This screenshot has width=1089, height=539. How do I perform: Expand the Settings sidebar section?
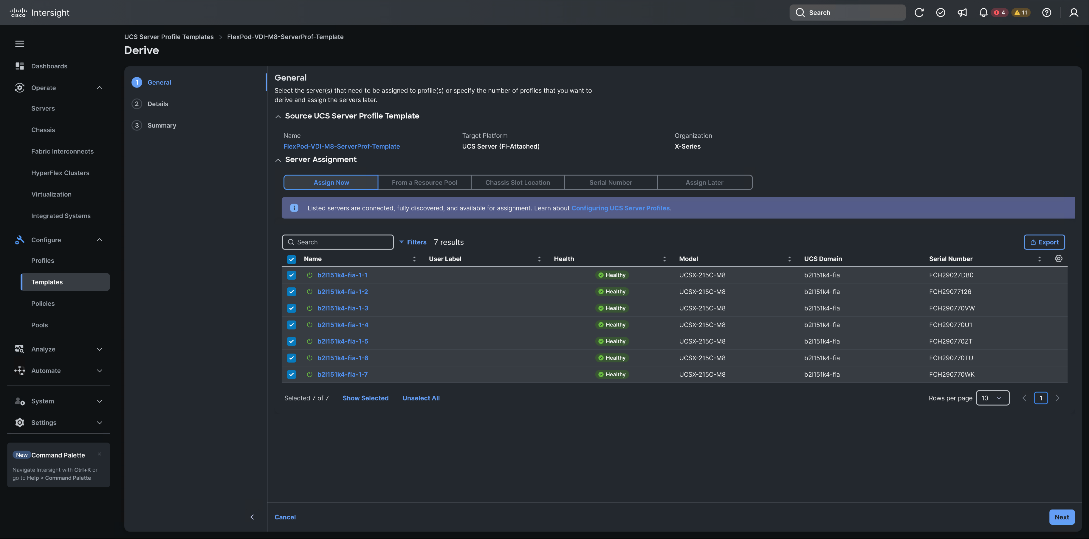(99, 422)
